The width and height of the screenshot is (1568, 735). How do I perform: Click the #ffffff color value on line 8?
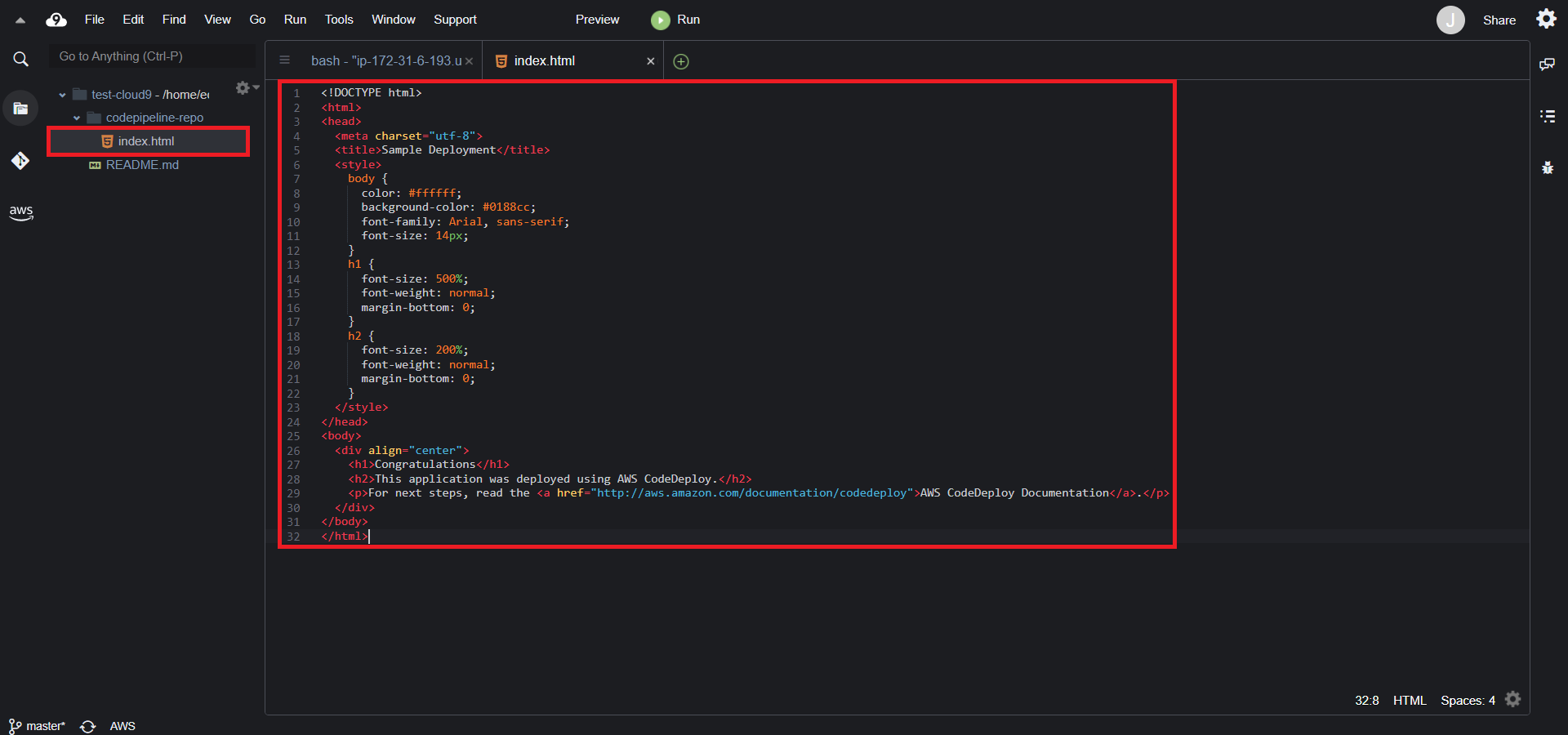pos(432,194)
